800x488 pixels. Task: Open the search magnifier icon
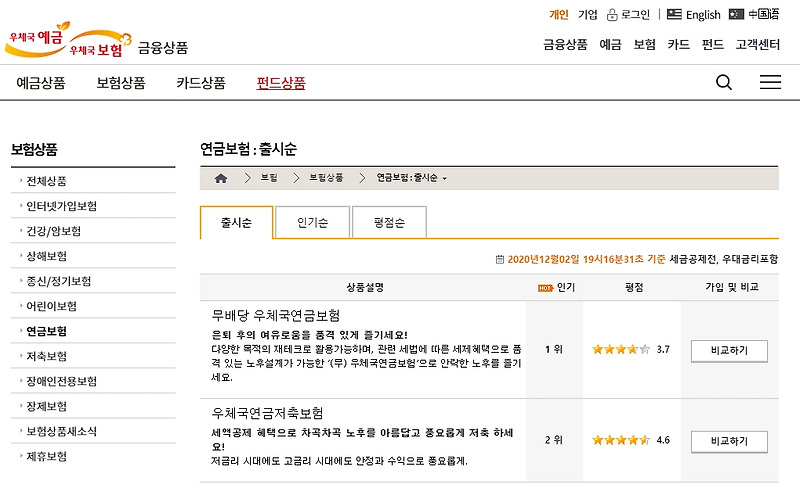(723, 82)
